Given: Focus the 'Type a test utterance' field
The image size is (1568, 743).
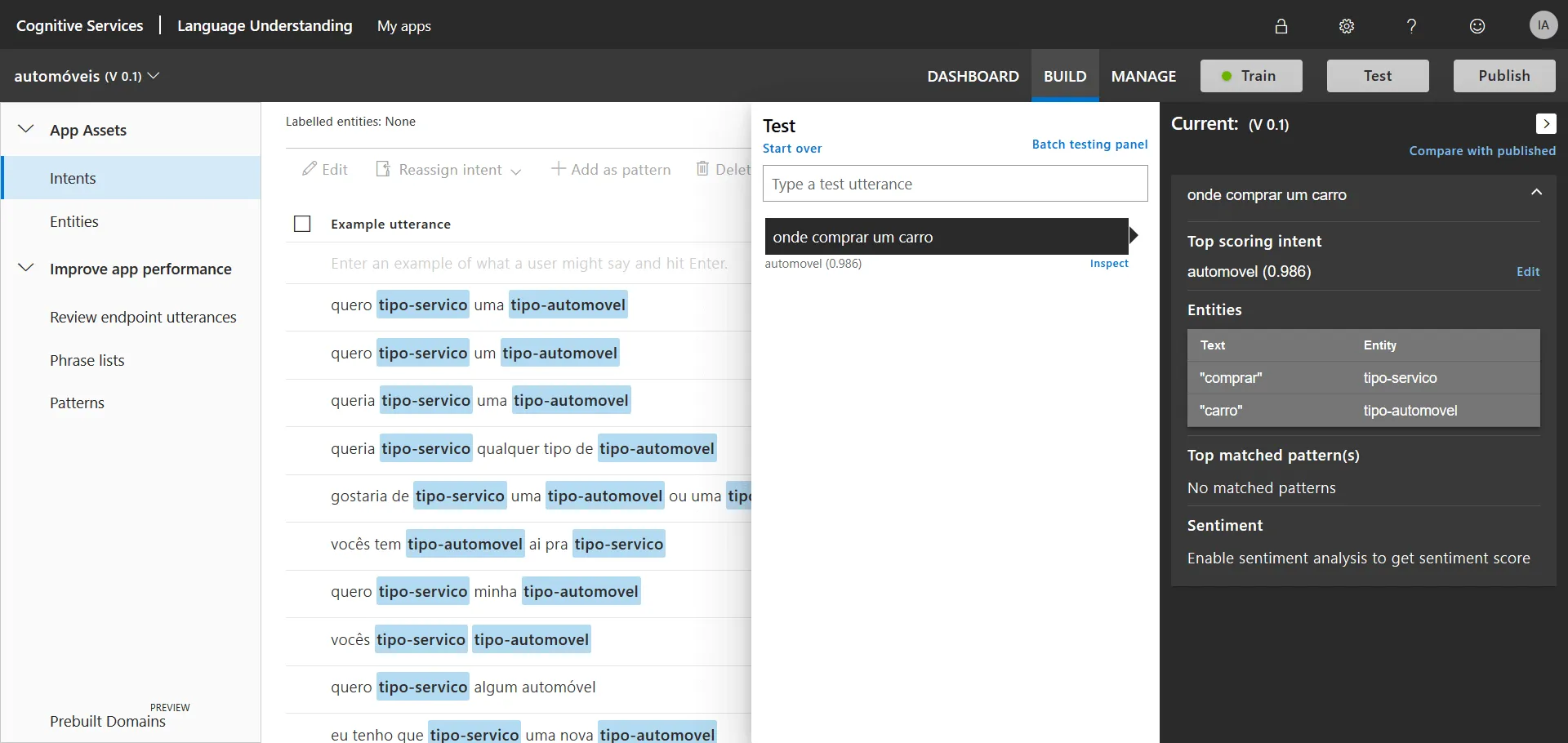Looking at the screenshot, I should tap(955, 184).
